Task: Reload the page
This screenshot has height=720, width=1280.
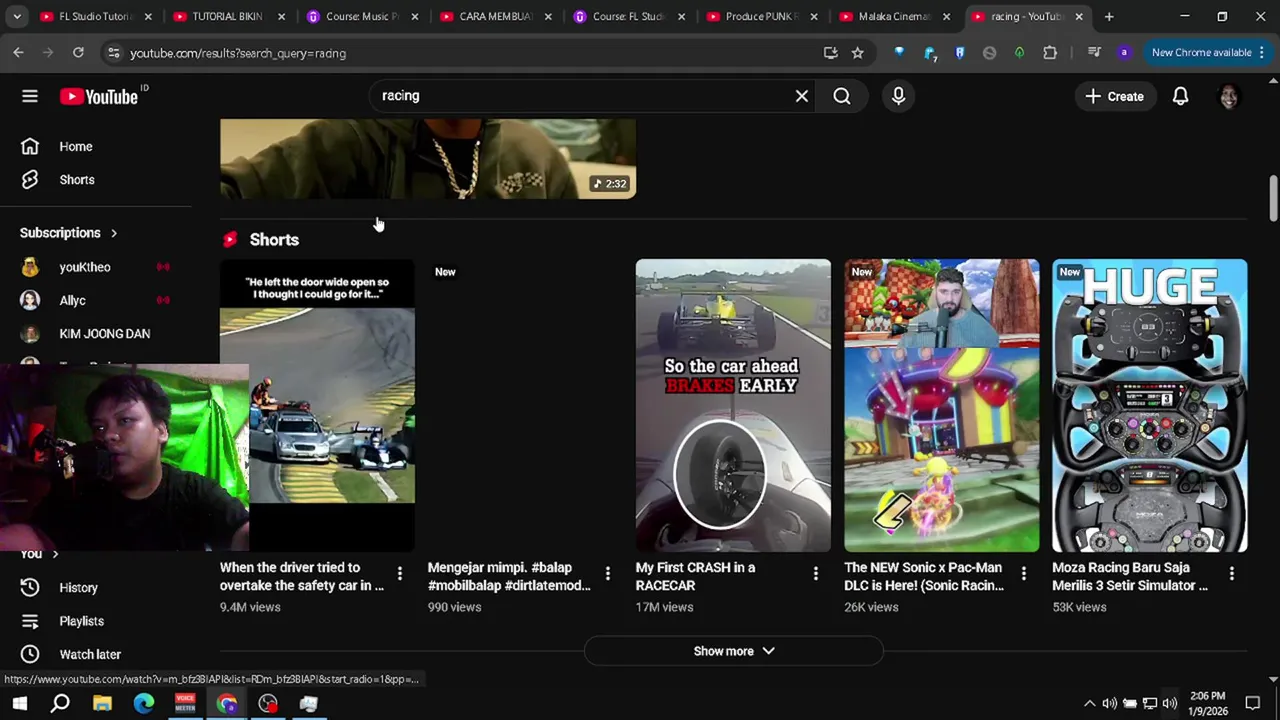Action: (x=78, y=52)
